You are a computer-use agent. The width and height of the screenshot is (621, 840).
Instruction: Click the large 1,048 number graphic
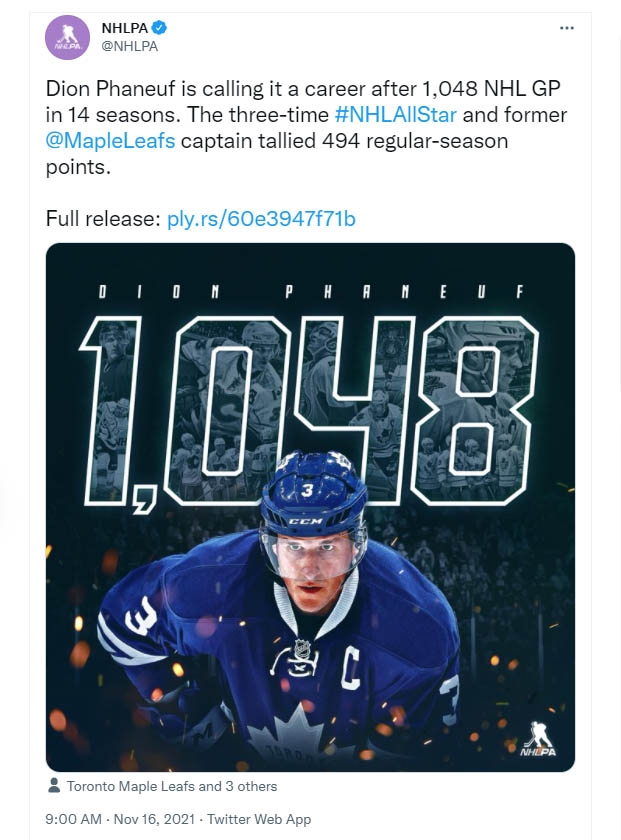pyautogui.click(x=310, y=400)
